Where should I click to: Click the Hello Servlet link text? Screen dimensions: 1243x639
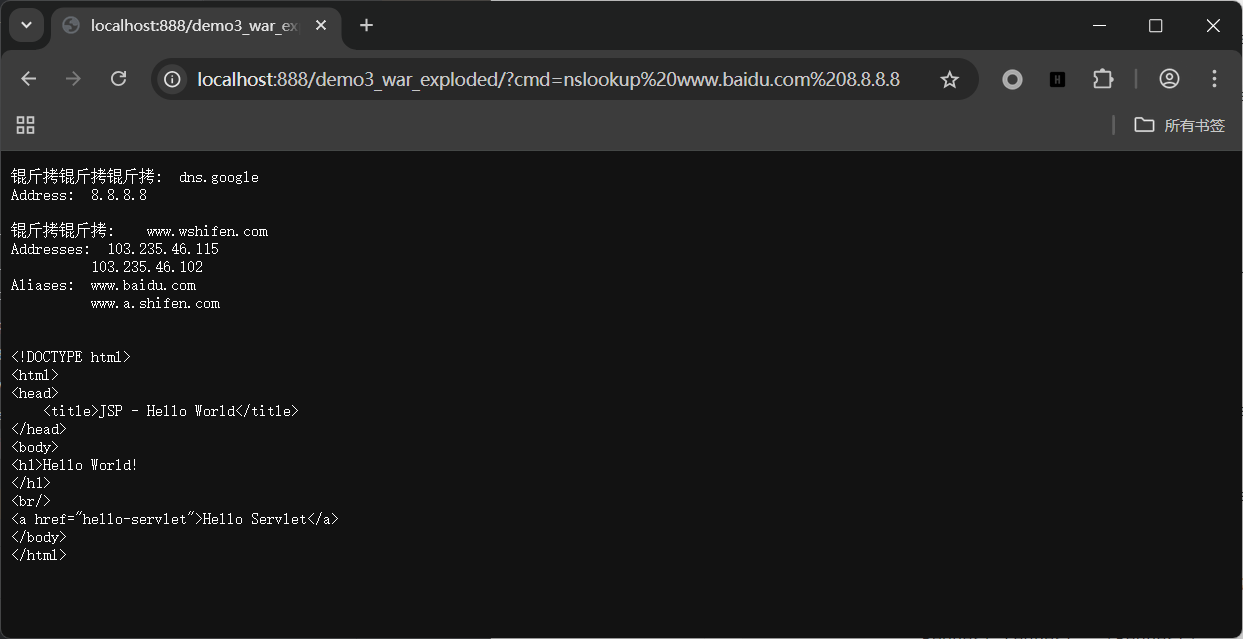pyautogui.click(x=253, y=518)
